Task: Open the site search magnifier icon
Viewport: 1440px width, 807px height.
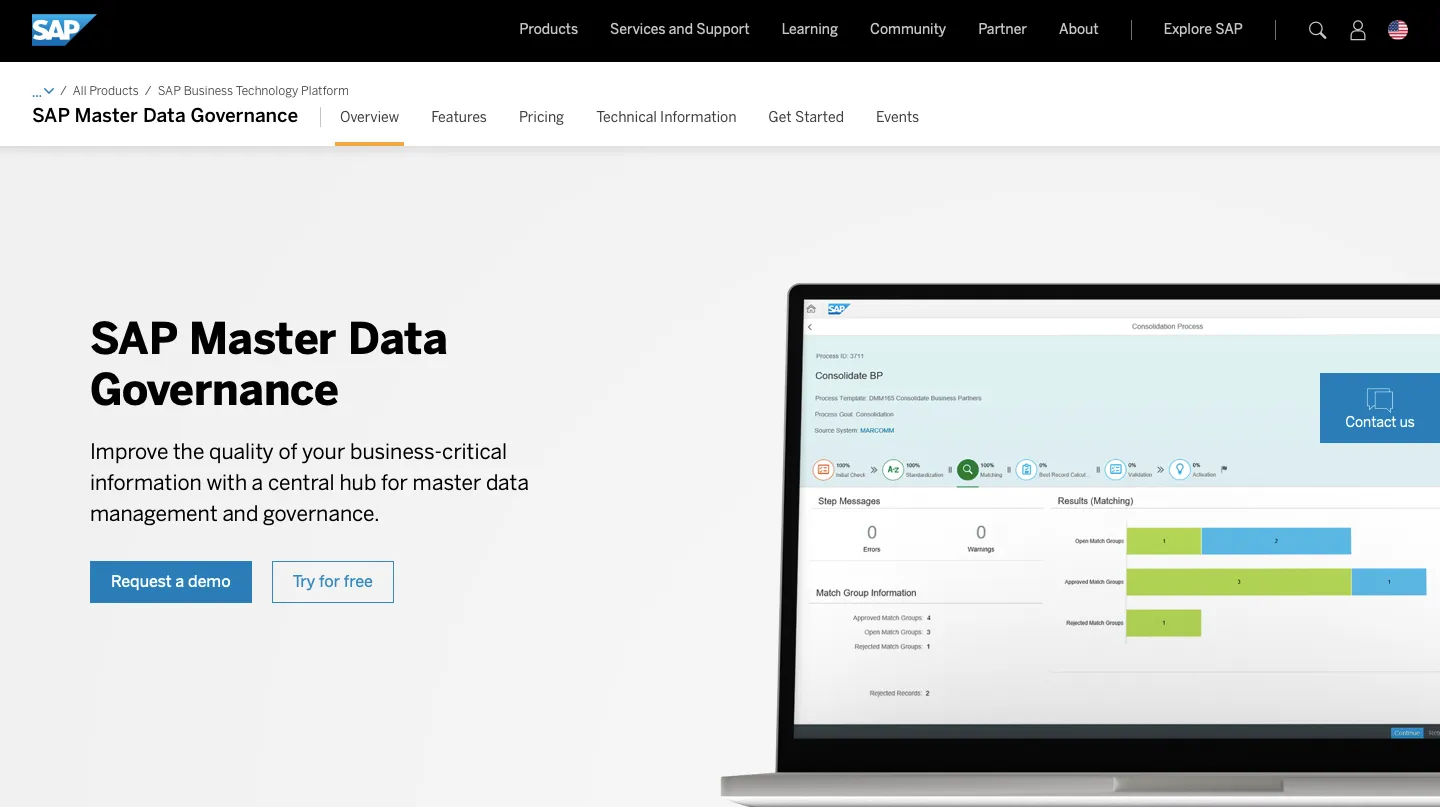Action: point(1318,30)
